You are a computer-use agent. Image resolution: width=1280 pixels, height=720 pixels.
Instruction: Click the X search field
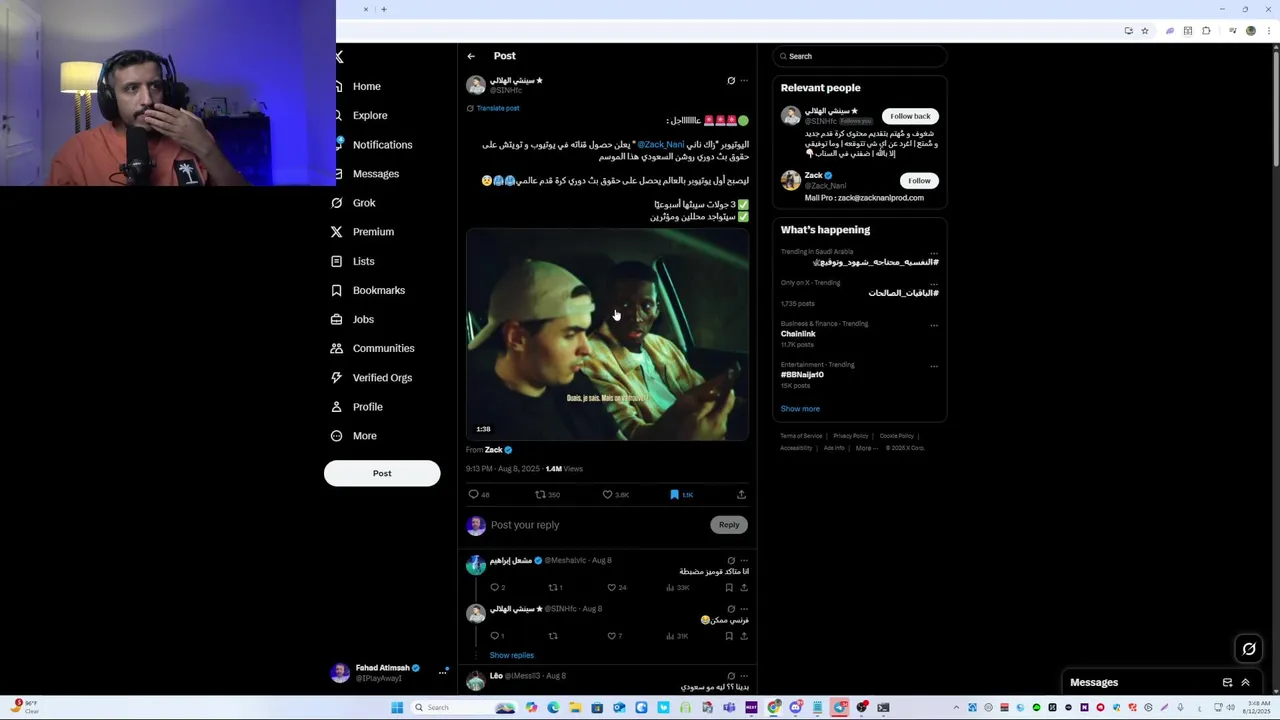pos(860,56)
